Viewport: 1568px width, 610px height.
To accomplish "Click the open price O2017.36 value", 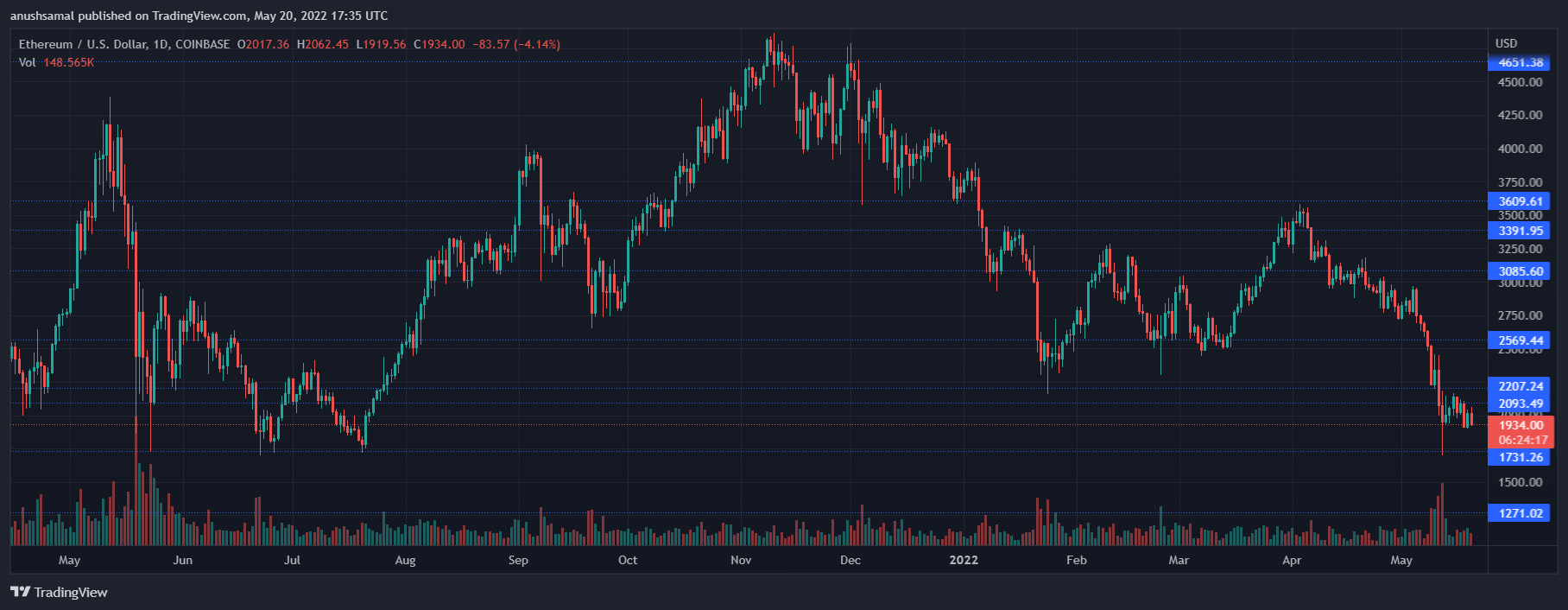I will (263, 44).
